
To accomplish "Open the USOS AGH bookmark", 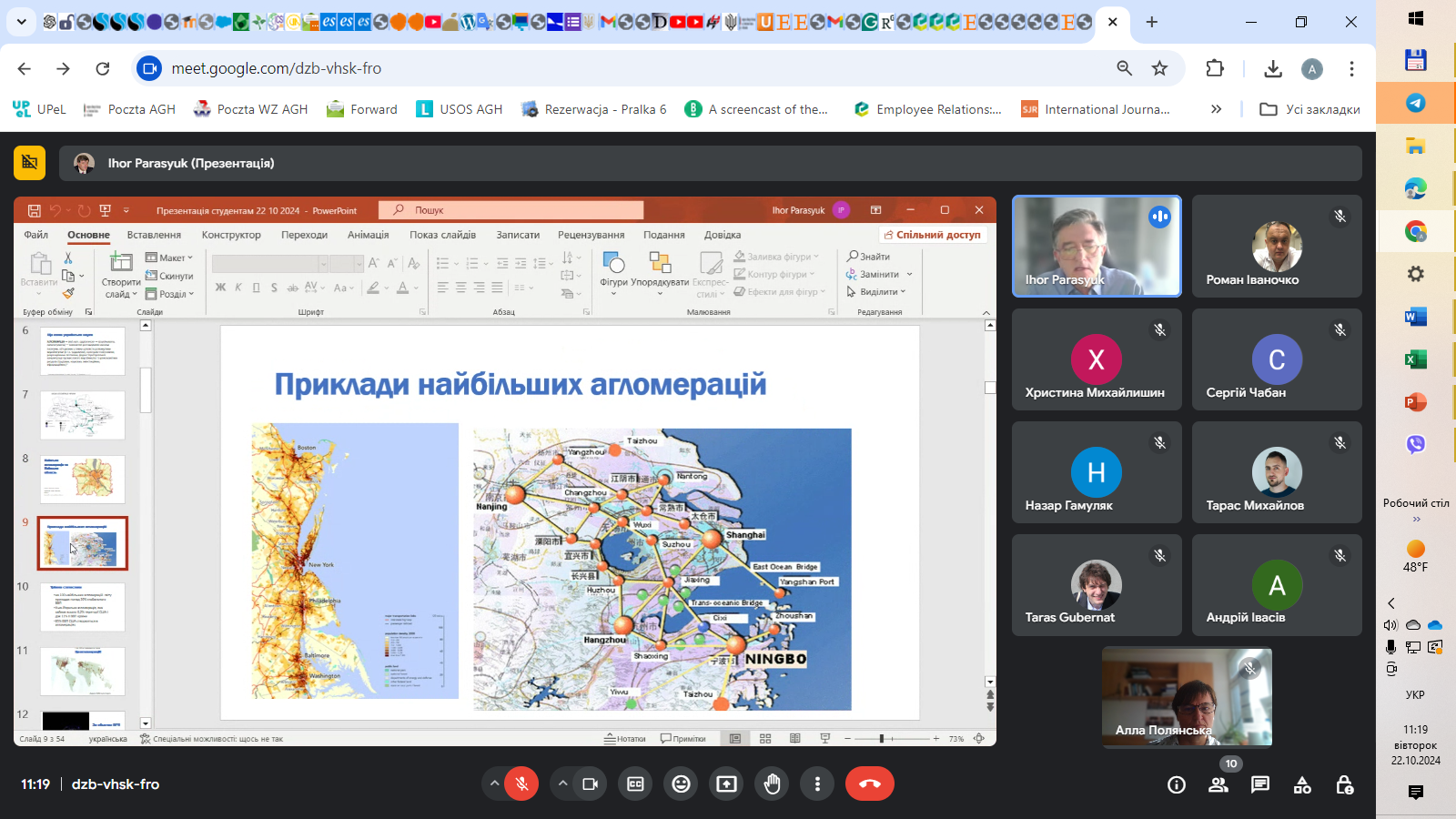I will coord(460,109).
